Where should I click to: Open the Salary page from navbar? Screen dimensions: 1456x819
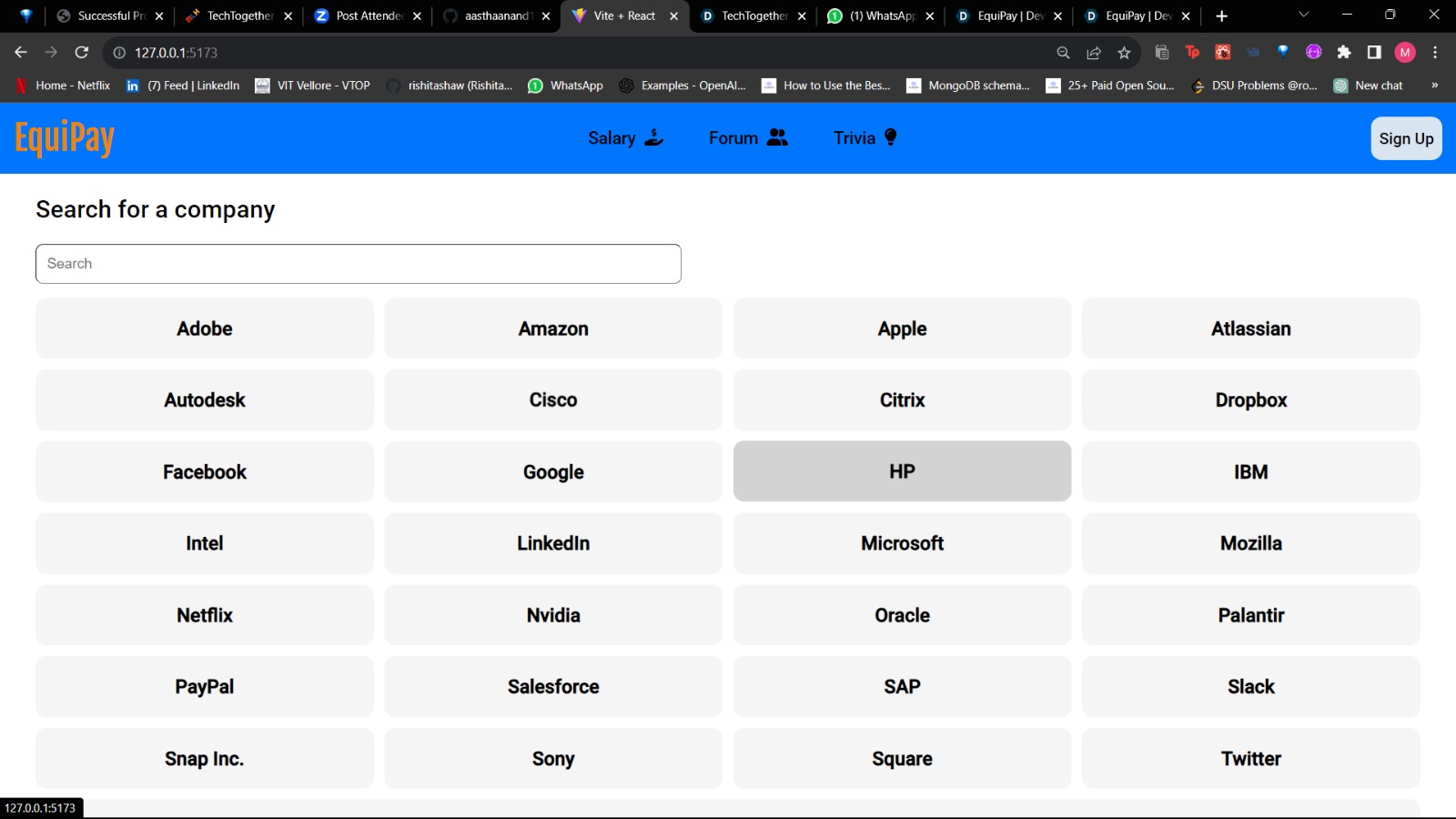(x=626, y=138)
